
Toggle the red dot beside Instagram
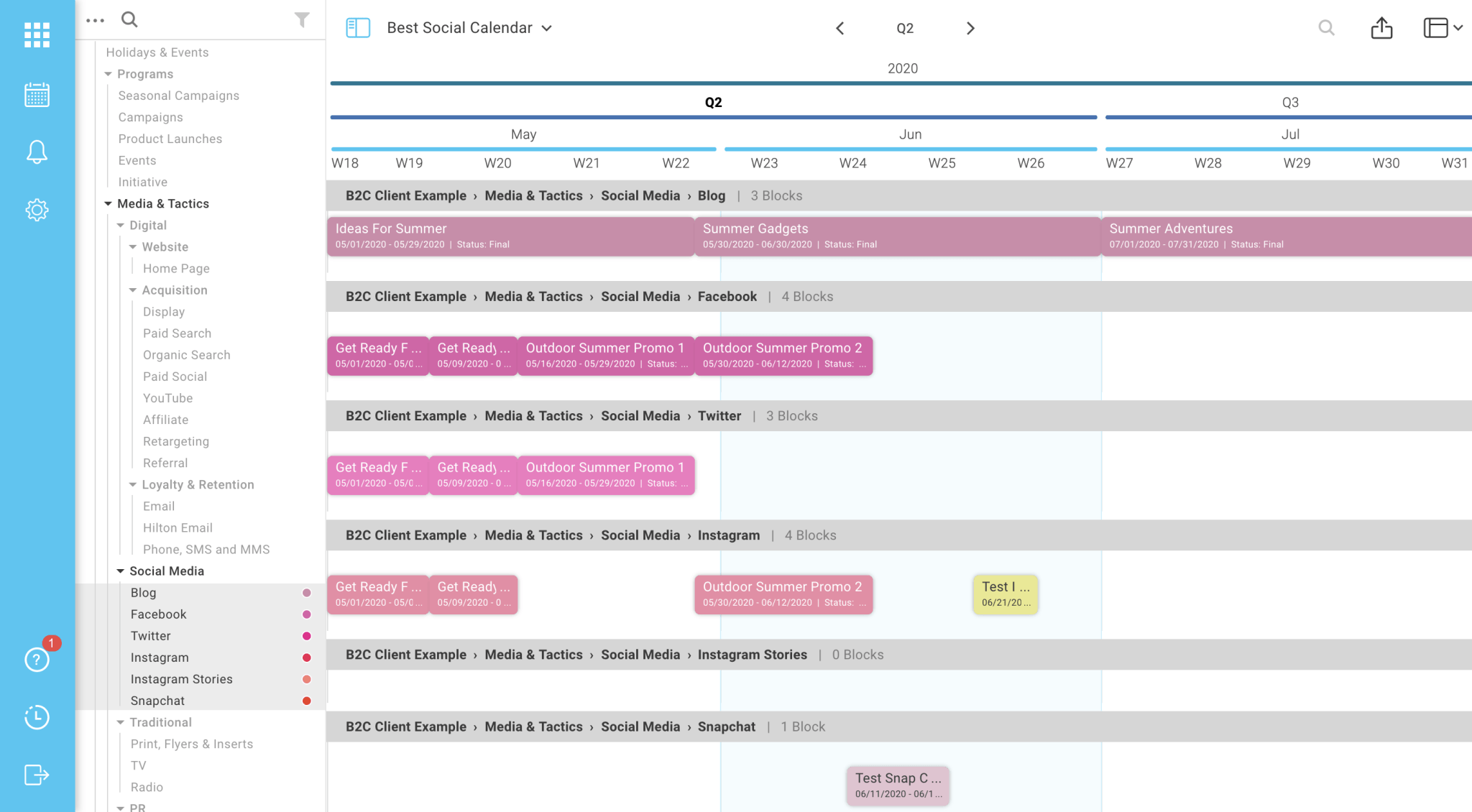(x=307, y=658)
